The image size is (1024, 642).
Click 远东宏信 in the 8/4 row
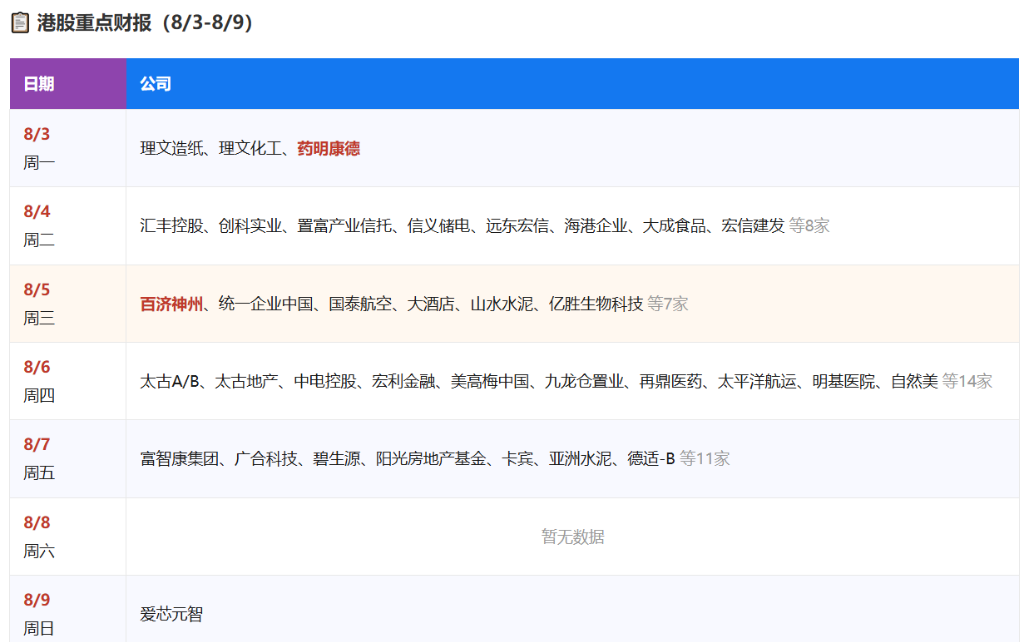click(x=517, y=226)
